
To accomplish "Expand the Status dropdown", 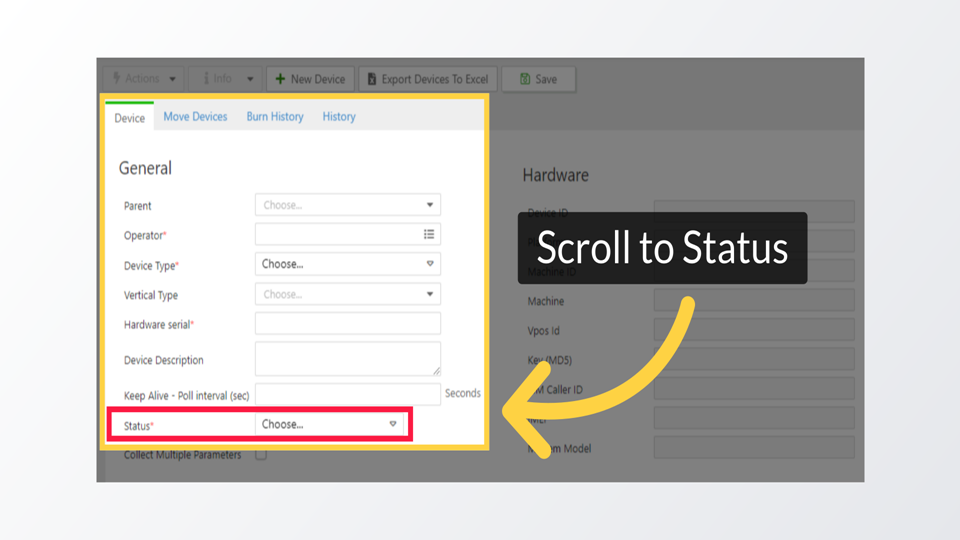I will click(x=329, y=424).
